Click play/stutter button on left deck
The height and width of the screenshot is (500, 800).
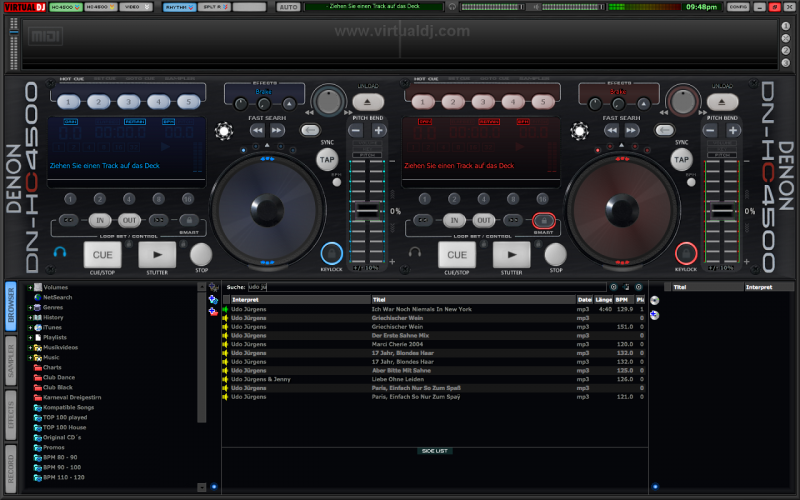(x=157, y=255)
